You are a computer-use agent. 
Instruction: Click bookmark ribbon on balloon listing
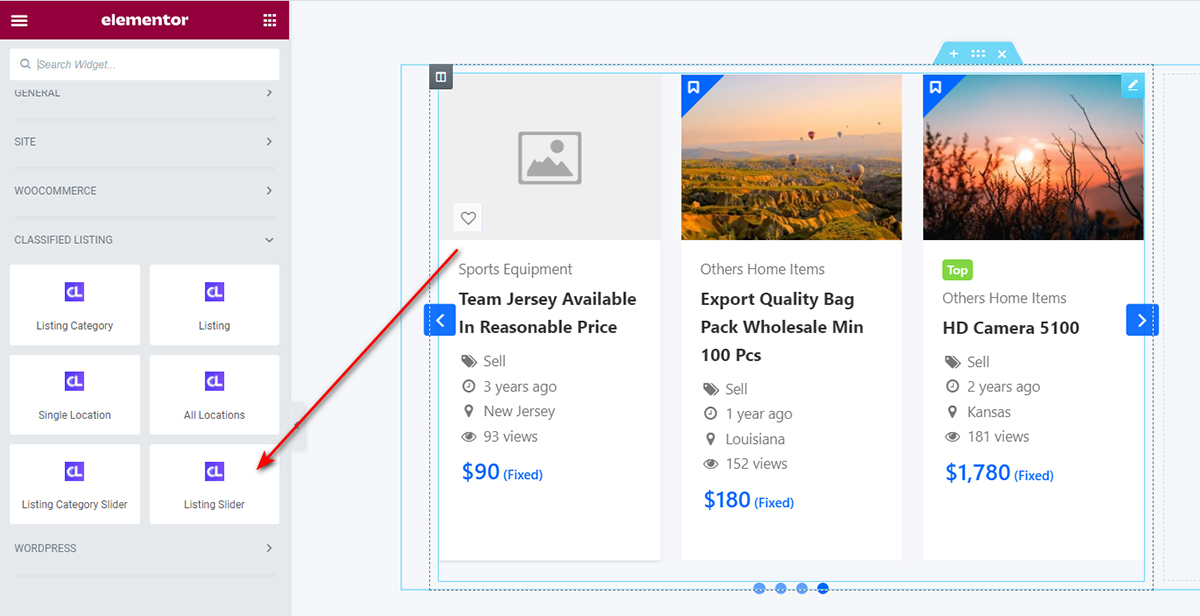point(693,87)
